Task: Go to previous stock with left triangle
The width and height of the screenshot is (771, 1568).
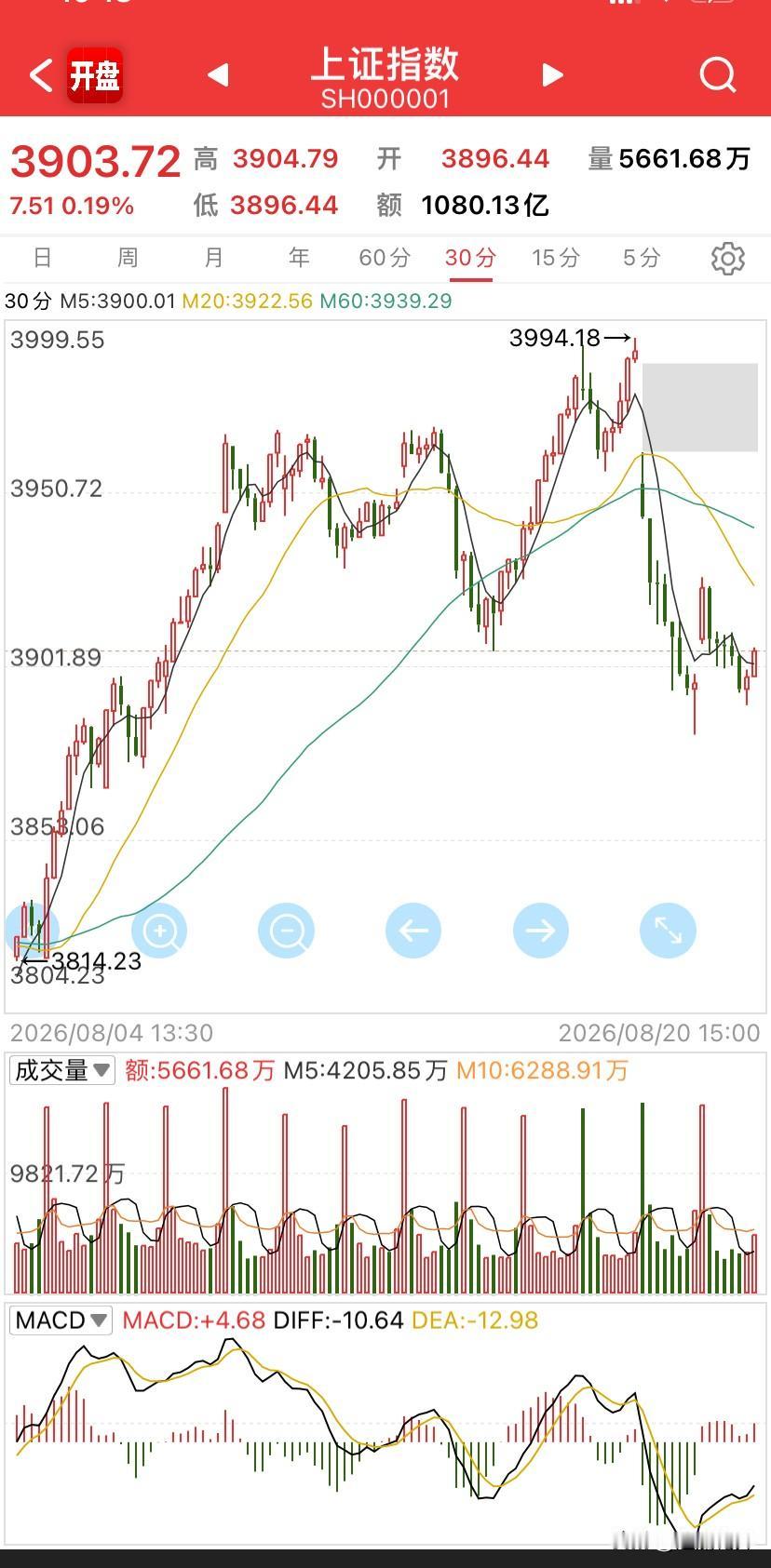Action: point(218,74)
